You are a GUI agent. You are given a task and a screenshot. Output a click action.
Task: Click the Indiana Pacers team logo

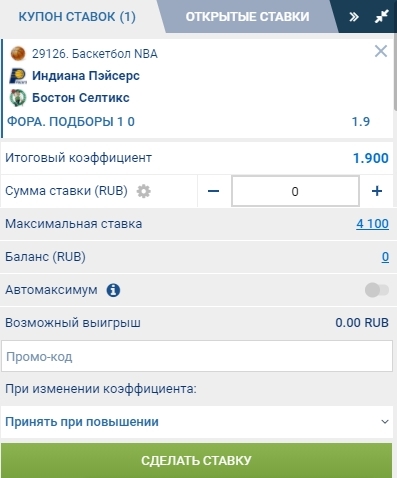point(18,76)
